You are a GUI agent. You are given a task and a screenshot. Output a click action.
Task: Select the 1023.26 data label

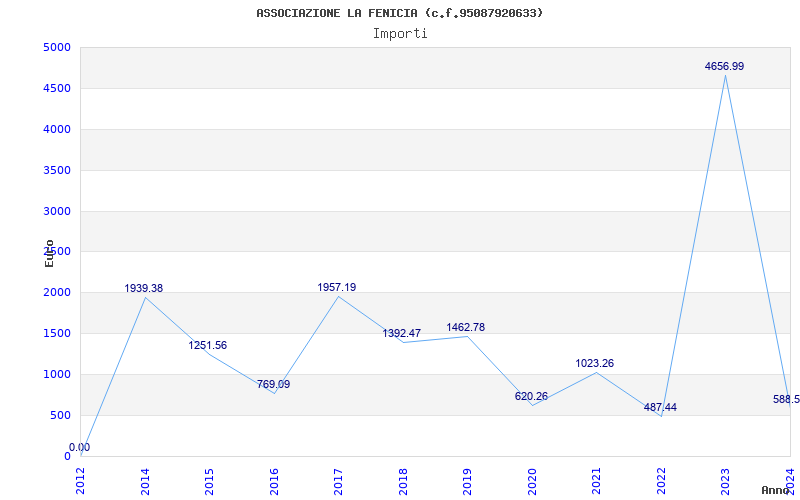click(595, 363)
